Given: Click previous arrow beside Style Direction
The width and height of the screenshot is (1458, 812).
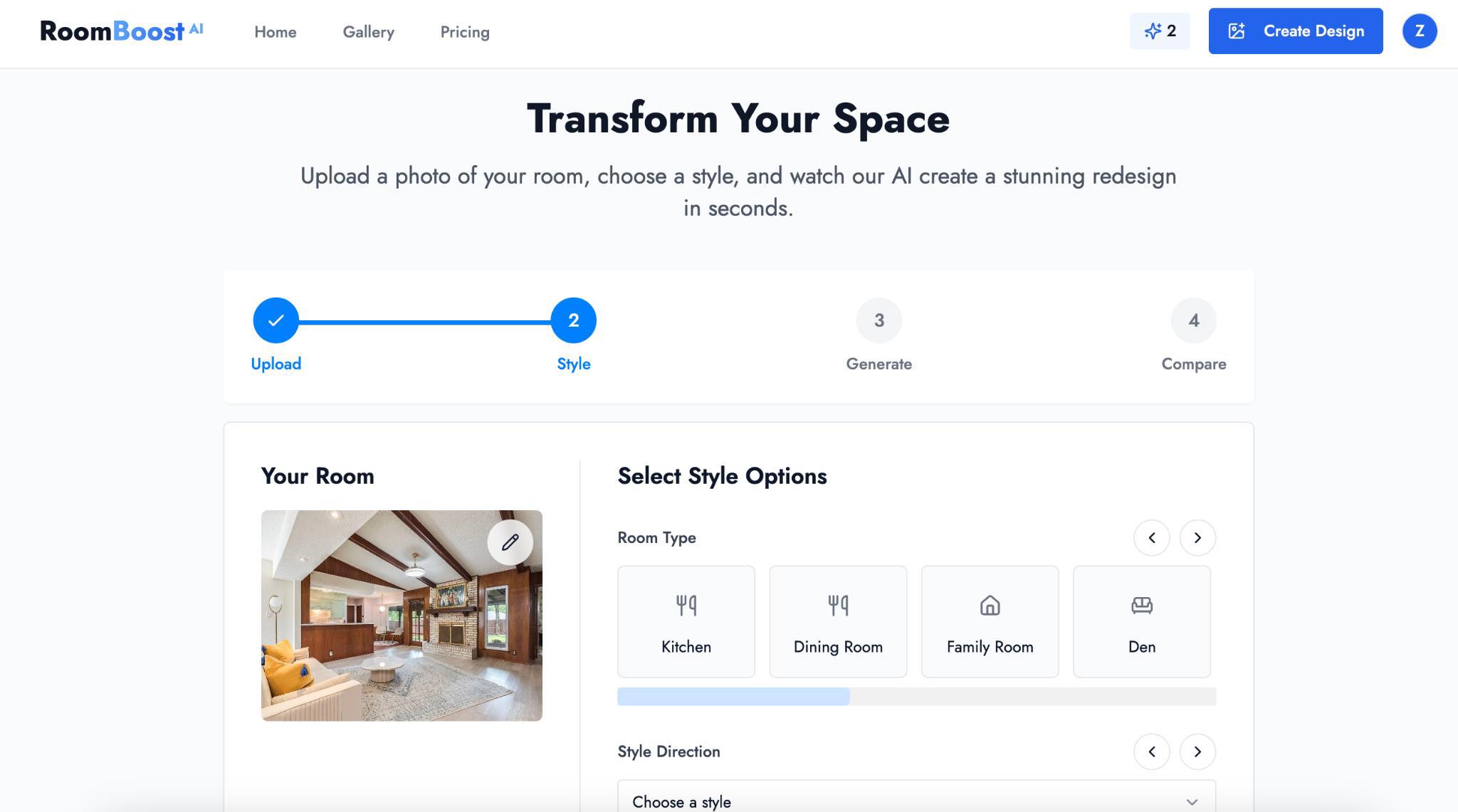Looking at the screenshot, I should point(1151,752).
